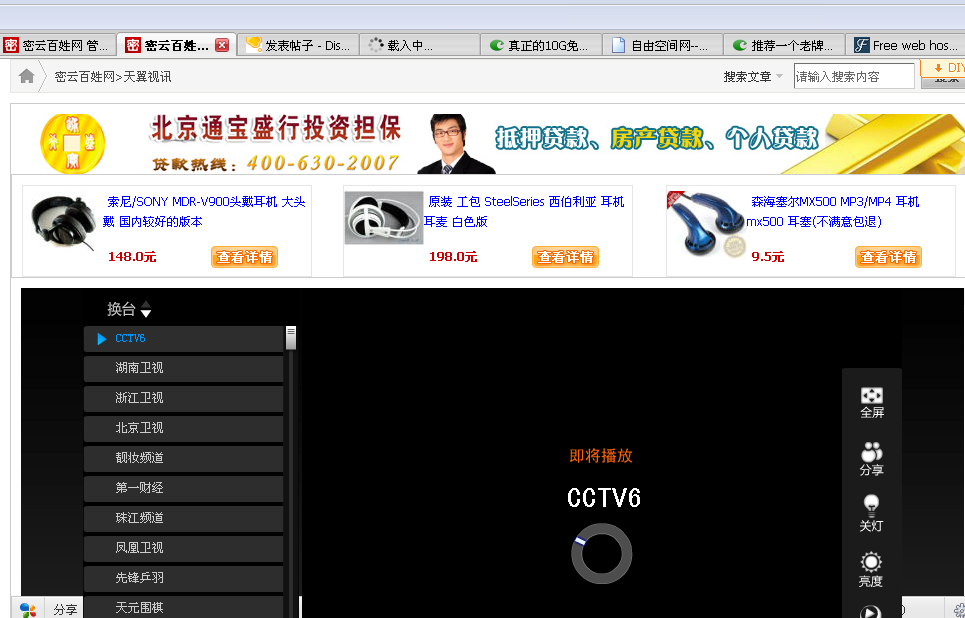The width and height of the screenshot is (965, 618).
Task: Open the 森海塞尔MX500 MP3/MP4 product link
Action: (x=833, y=211)
